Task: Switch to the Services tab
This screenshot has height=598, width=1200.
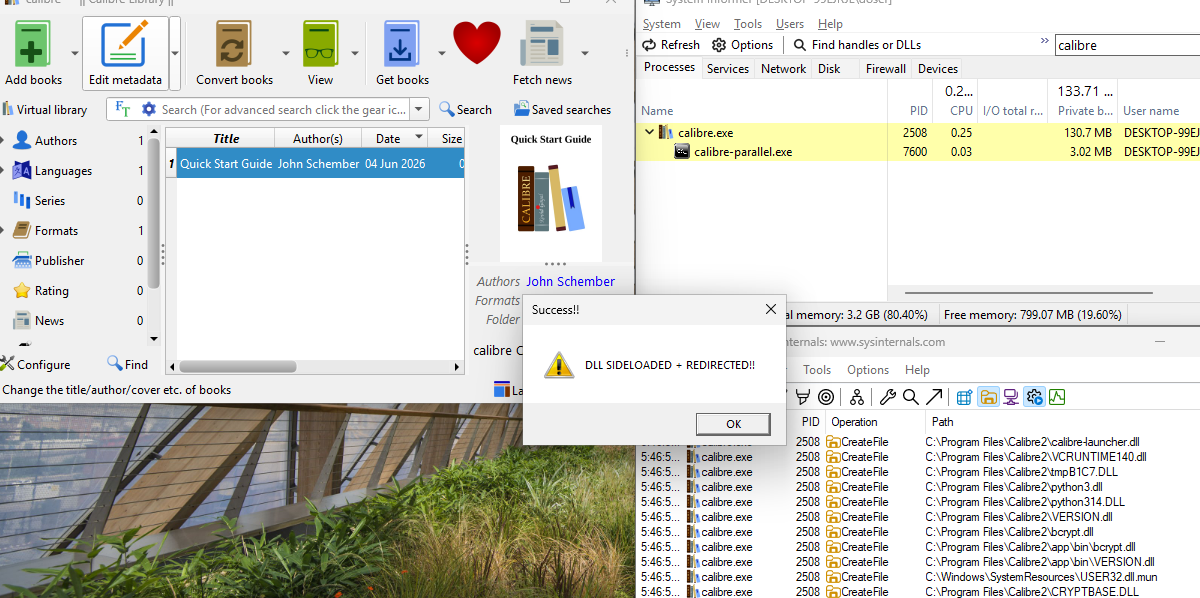Action: tap(728, 68)
